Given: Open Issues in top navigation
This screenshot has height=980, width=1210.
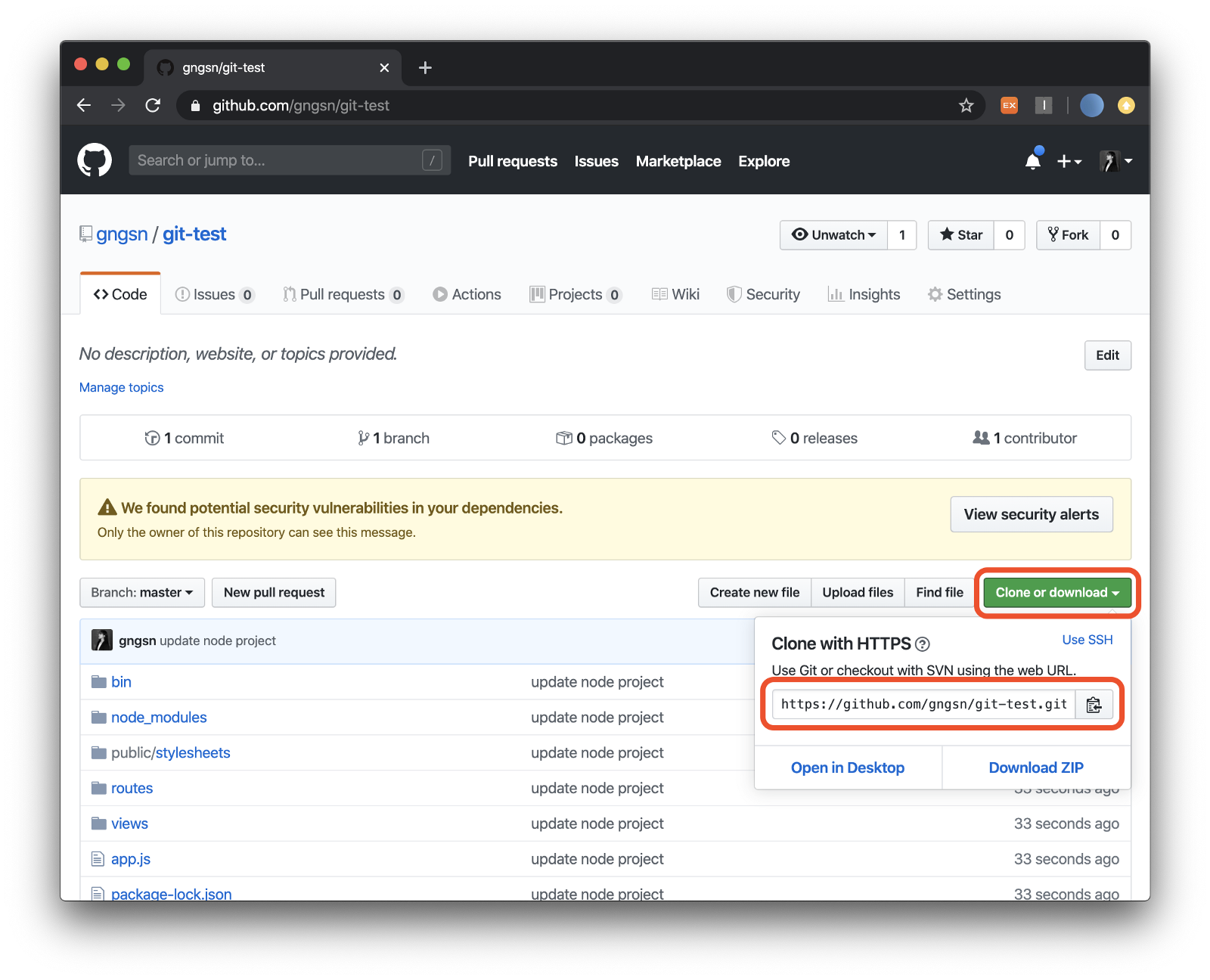Looking at the screenshot, I should click(x=596, y=161).
